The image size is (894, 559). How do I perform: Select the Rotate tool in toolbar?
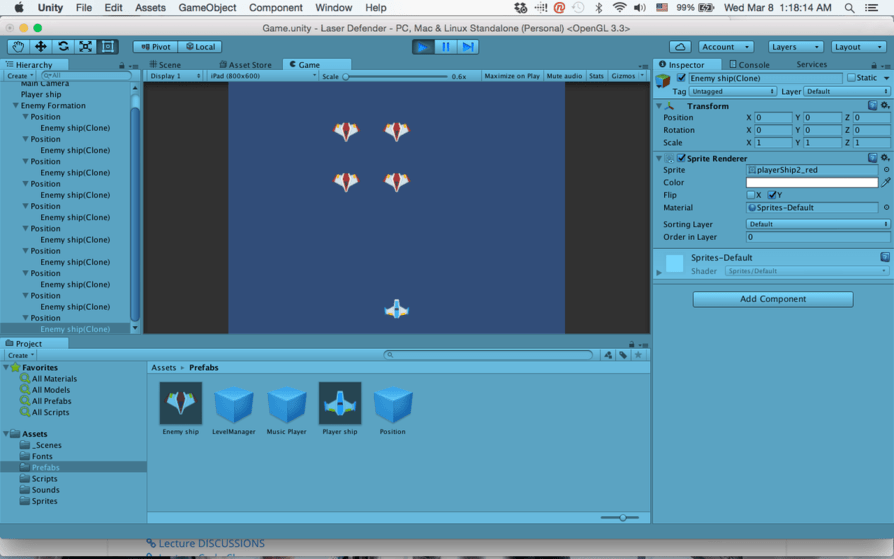tap(63, 47)
